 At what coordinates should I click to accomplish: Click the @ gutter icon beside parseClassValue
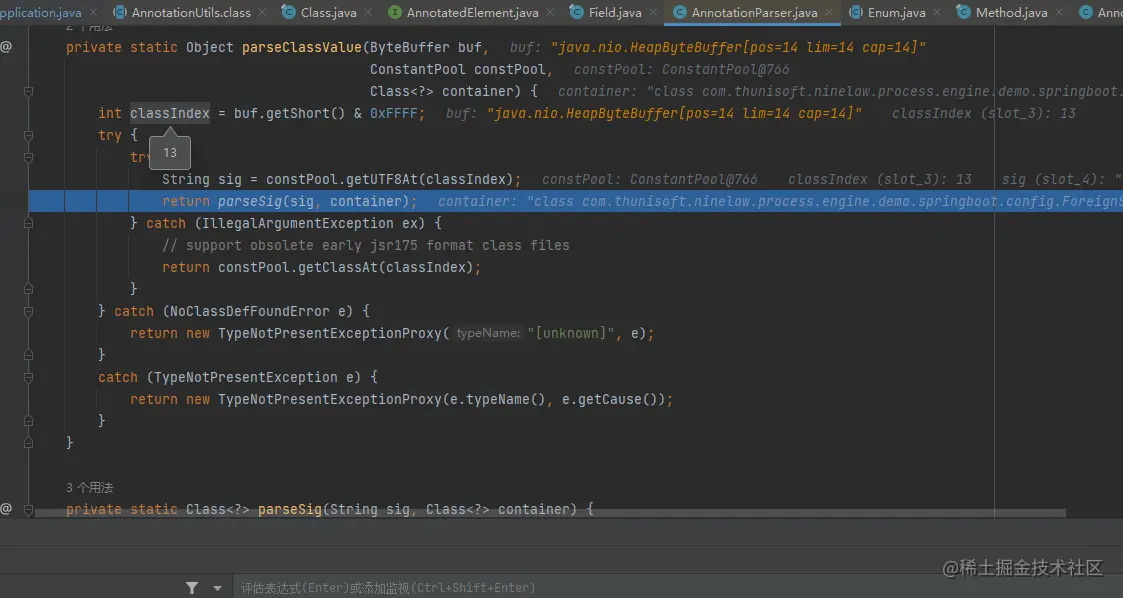(x=6, y=47)
